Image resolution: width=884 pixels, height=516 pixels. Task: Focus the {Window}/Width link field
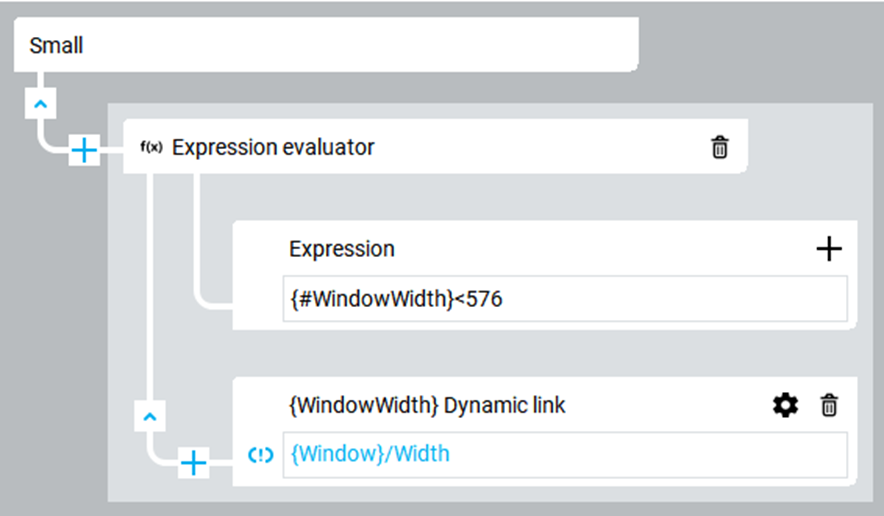point(565,455)
